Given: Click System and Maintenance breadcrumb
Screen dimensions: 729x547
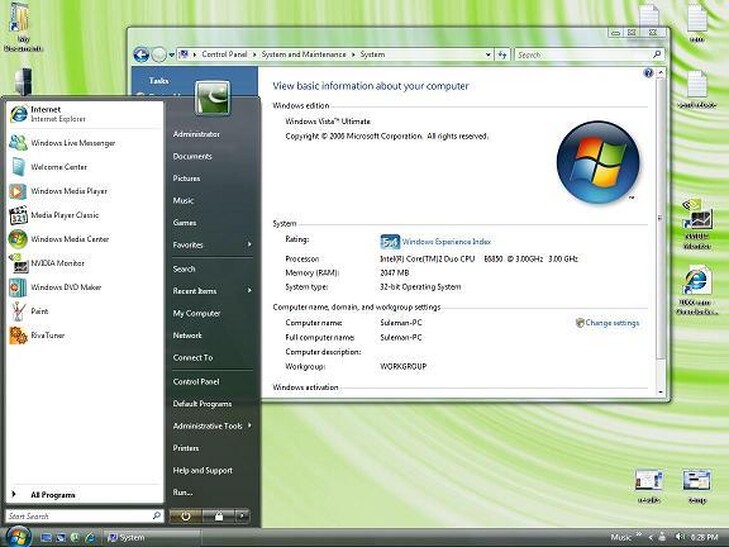Looking at the screenshot, I should click(304, 54).
